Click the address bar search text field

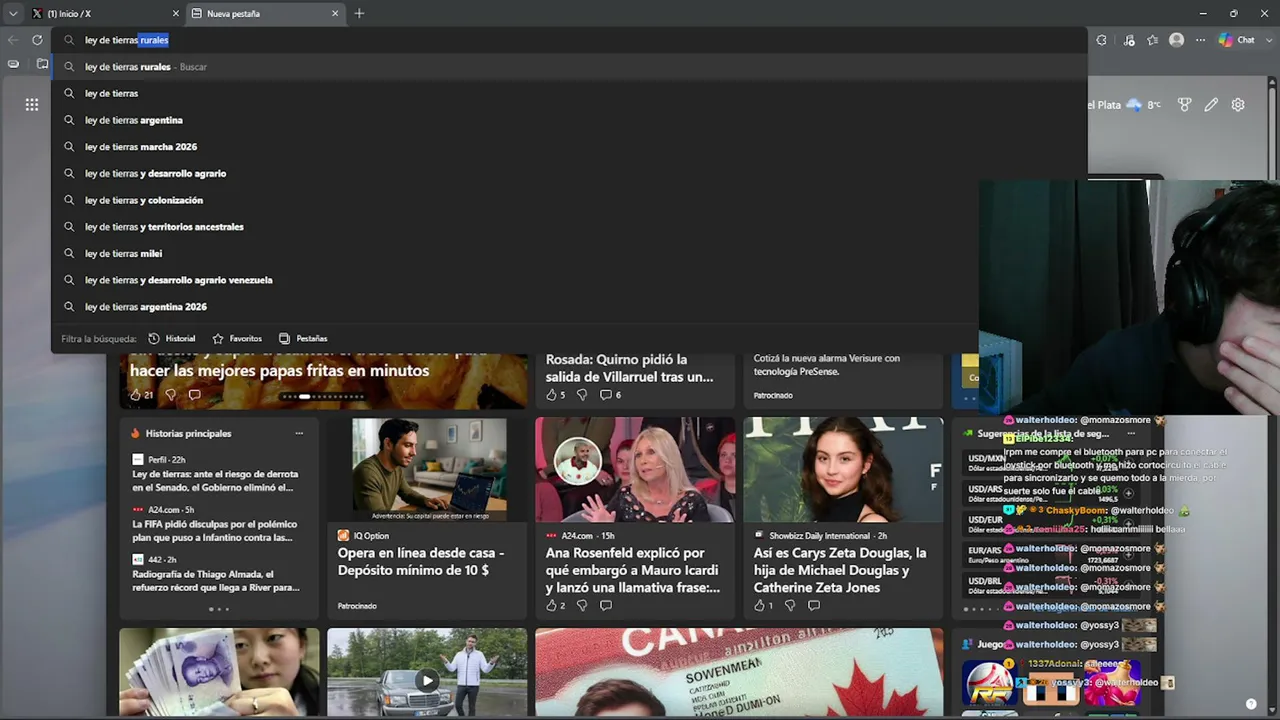pos(568,40)
